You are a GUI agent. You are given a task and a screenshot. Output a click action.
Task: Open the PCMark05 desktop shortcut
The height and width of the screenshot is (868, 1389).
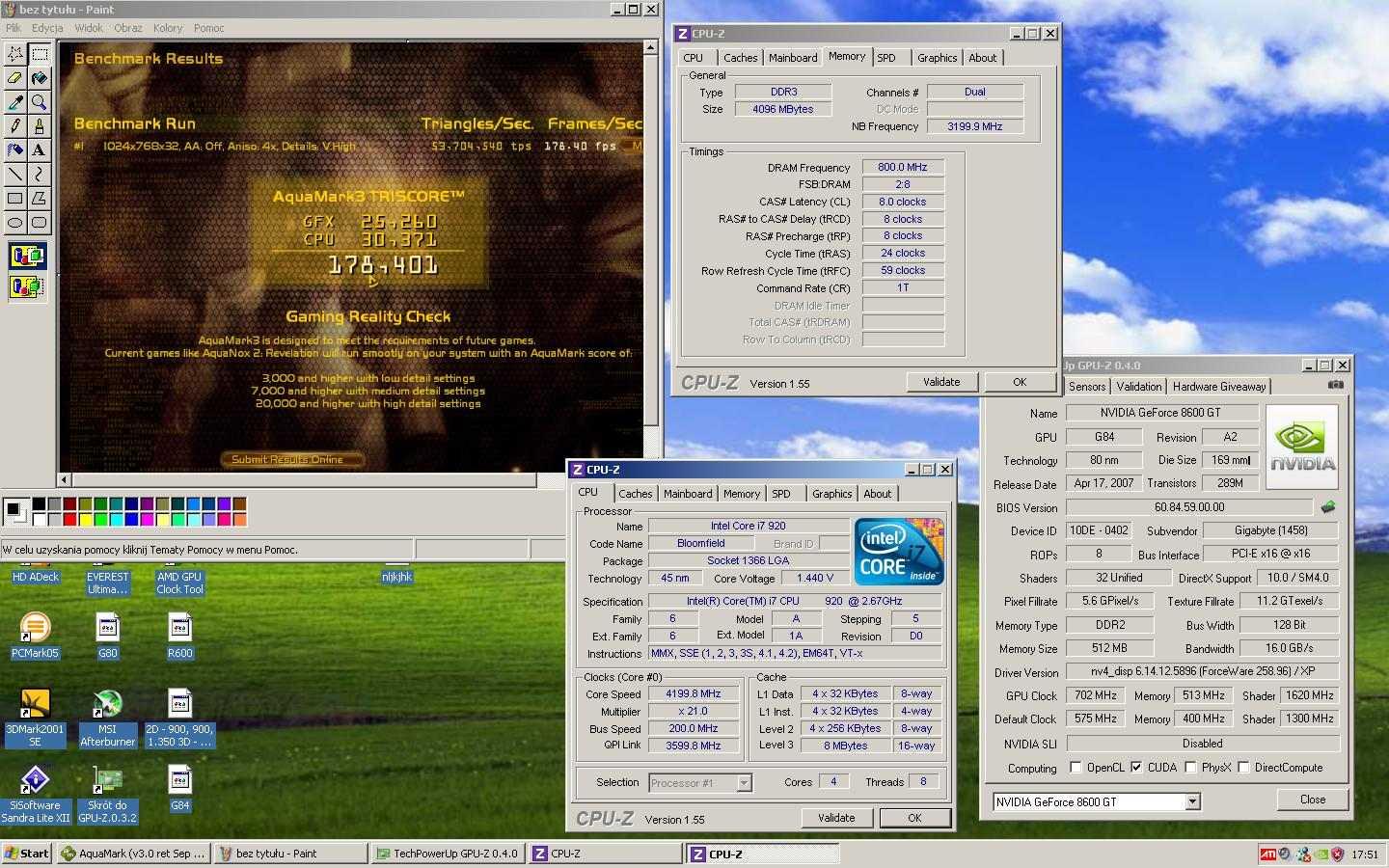(35, 637)
